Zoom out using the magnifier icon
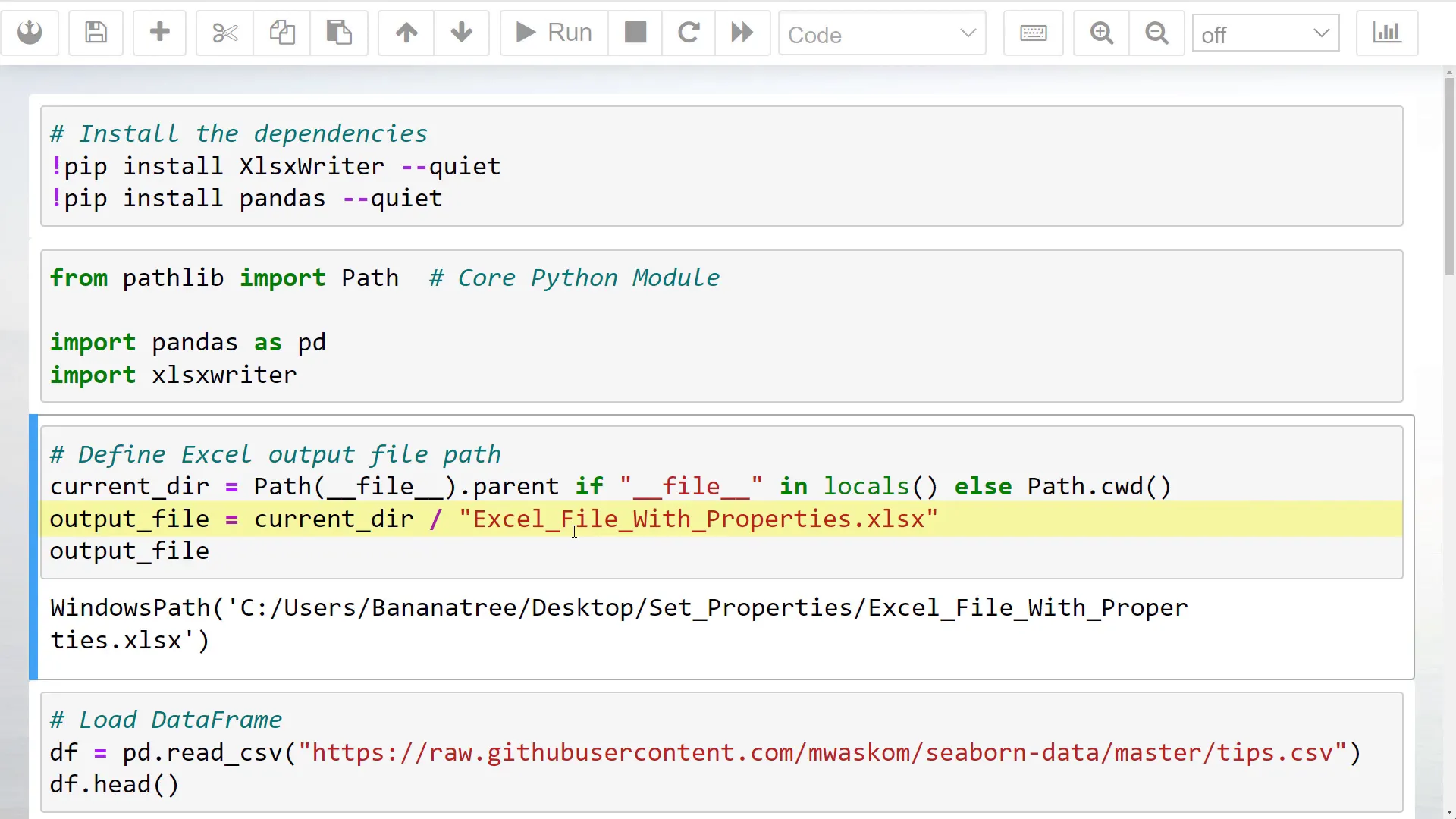This screenshot has width=1456, height=819. (x=1156, y=33)
